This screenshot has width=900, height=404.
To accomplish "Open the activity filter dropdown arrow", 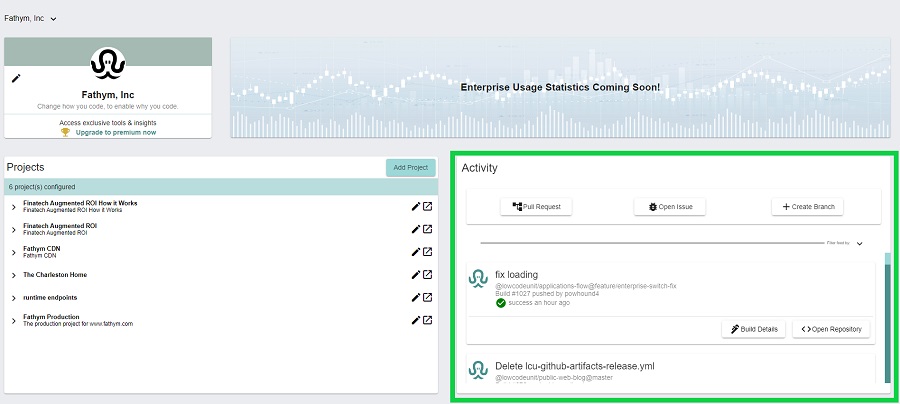I will pyautogui.click(x=859, y=243).
